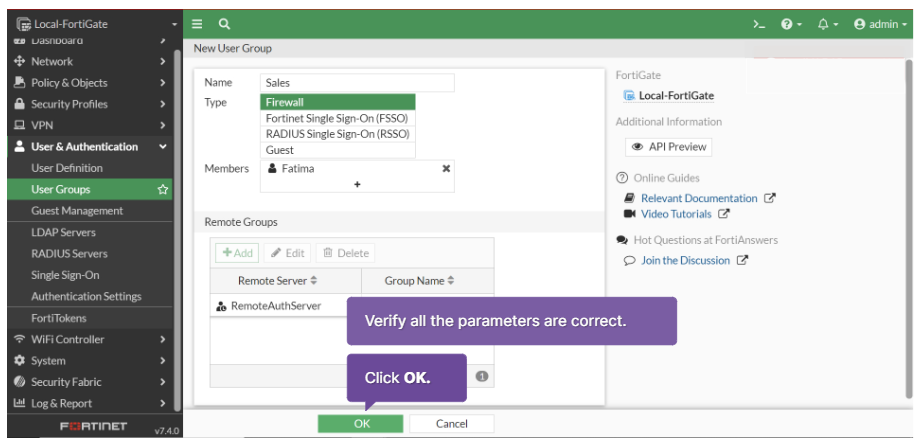This screenshot has height=443, width=920.
Task: Click Add in Remote Groups
Action: tap(238, 253)
